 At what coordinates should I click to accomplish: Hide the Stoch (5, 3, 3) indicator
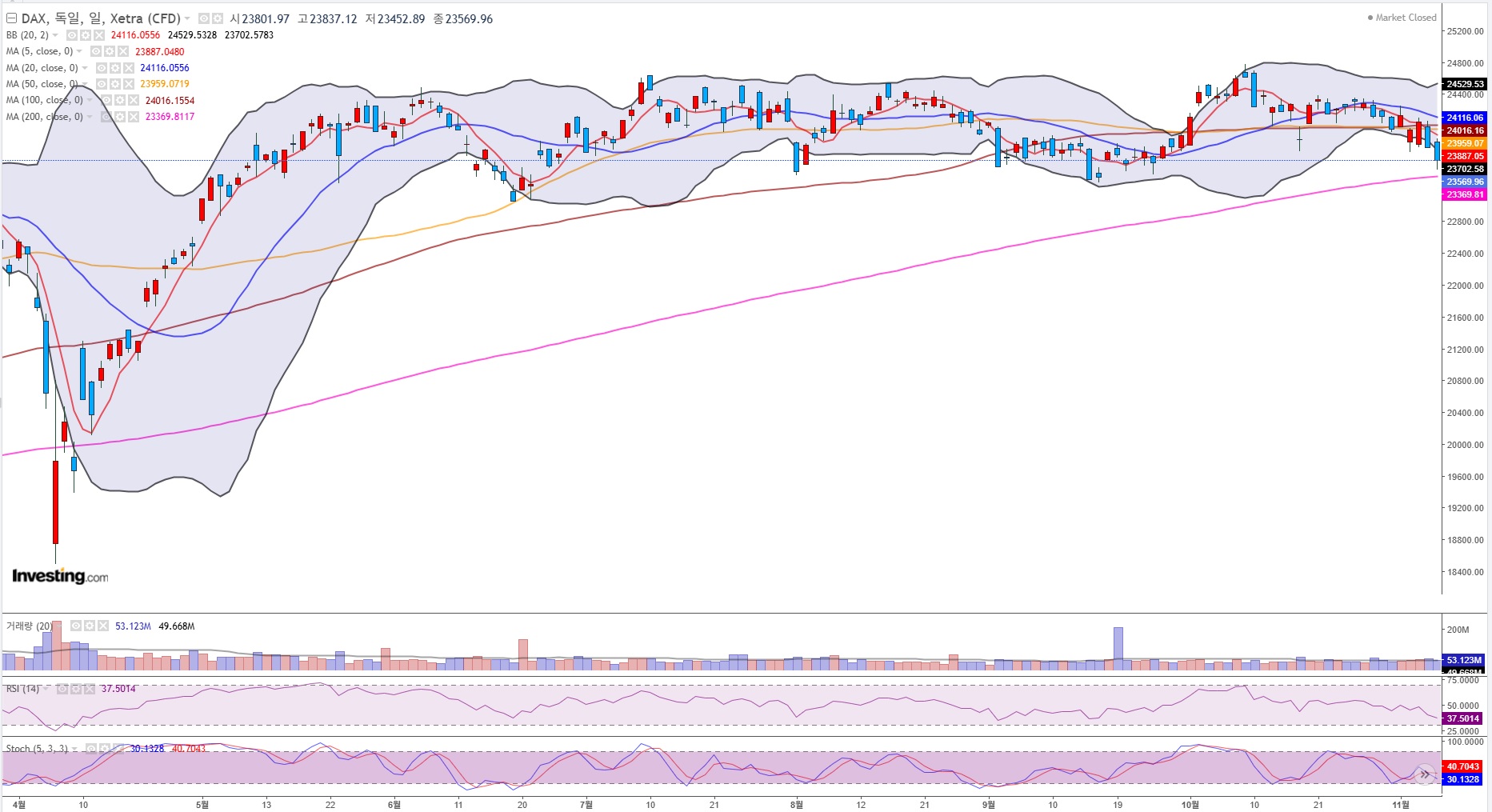click(91, 749)
